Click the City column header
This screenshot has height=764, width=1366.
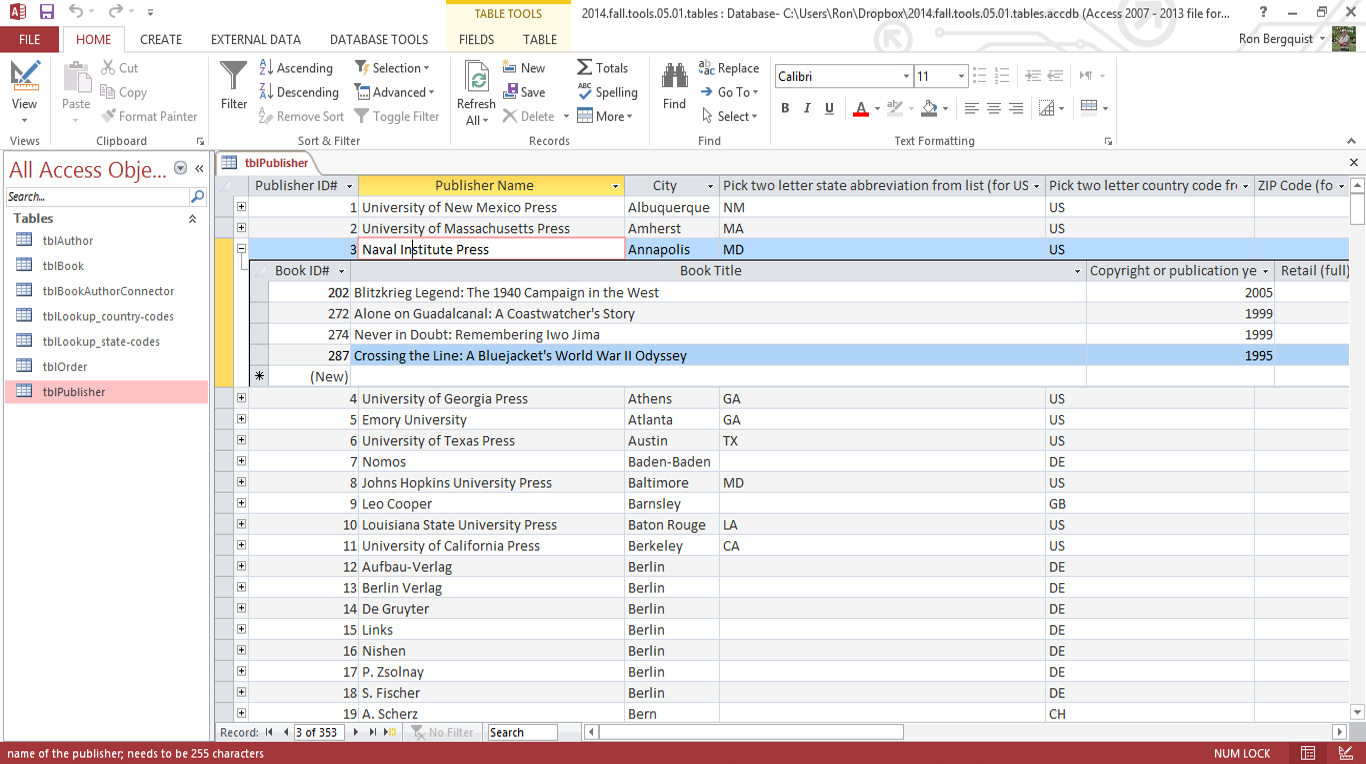pos(664,186)
